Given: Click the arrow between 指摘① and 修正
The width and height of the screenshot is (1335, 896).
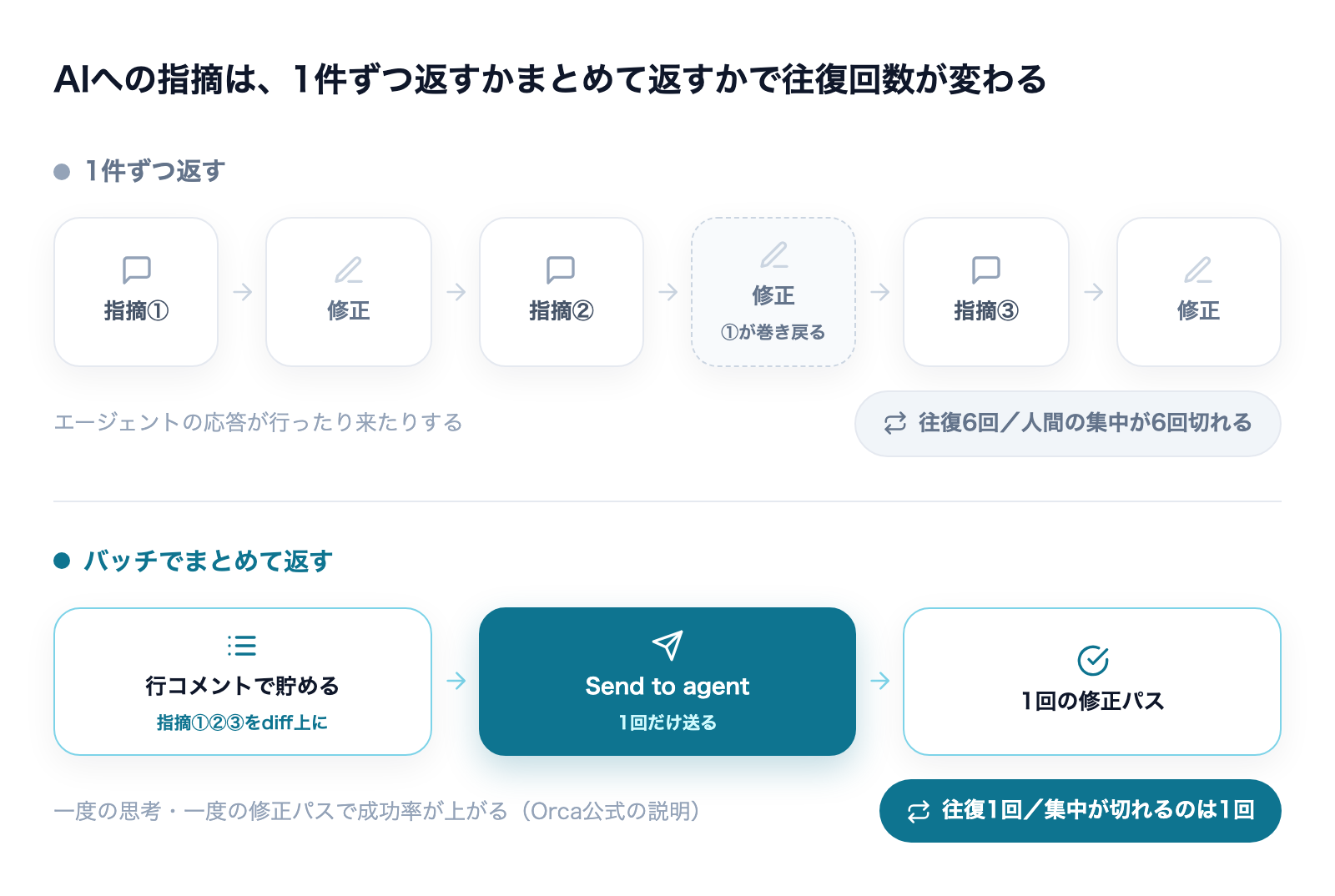Looking at the screenshot, I should [x=243, y=292].
